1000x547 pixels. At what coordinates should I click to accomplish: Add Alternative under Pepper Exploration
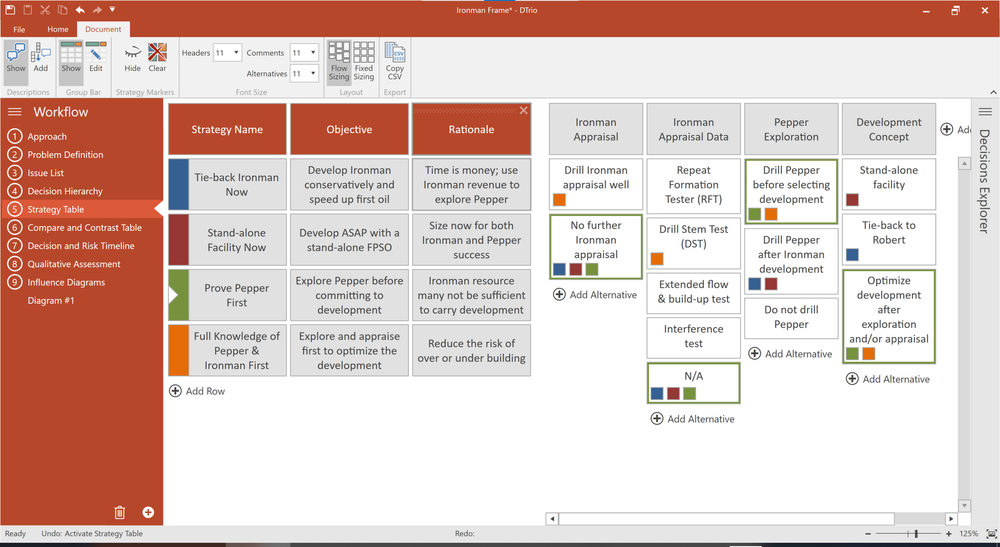point(790,354)
